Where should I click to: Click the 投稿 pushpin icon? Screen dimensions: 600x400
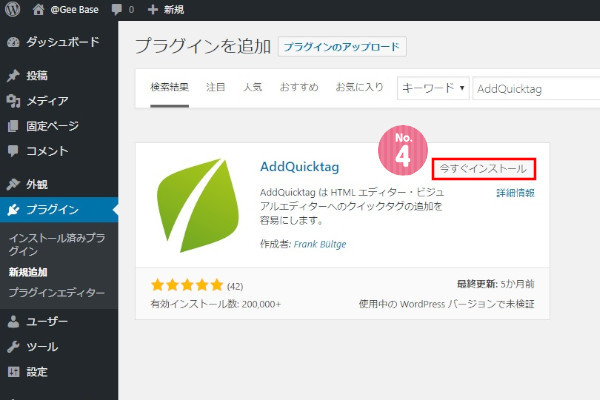tap(13, 75)
